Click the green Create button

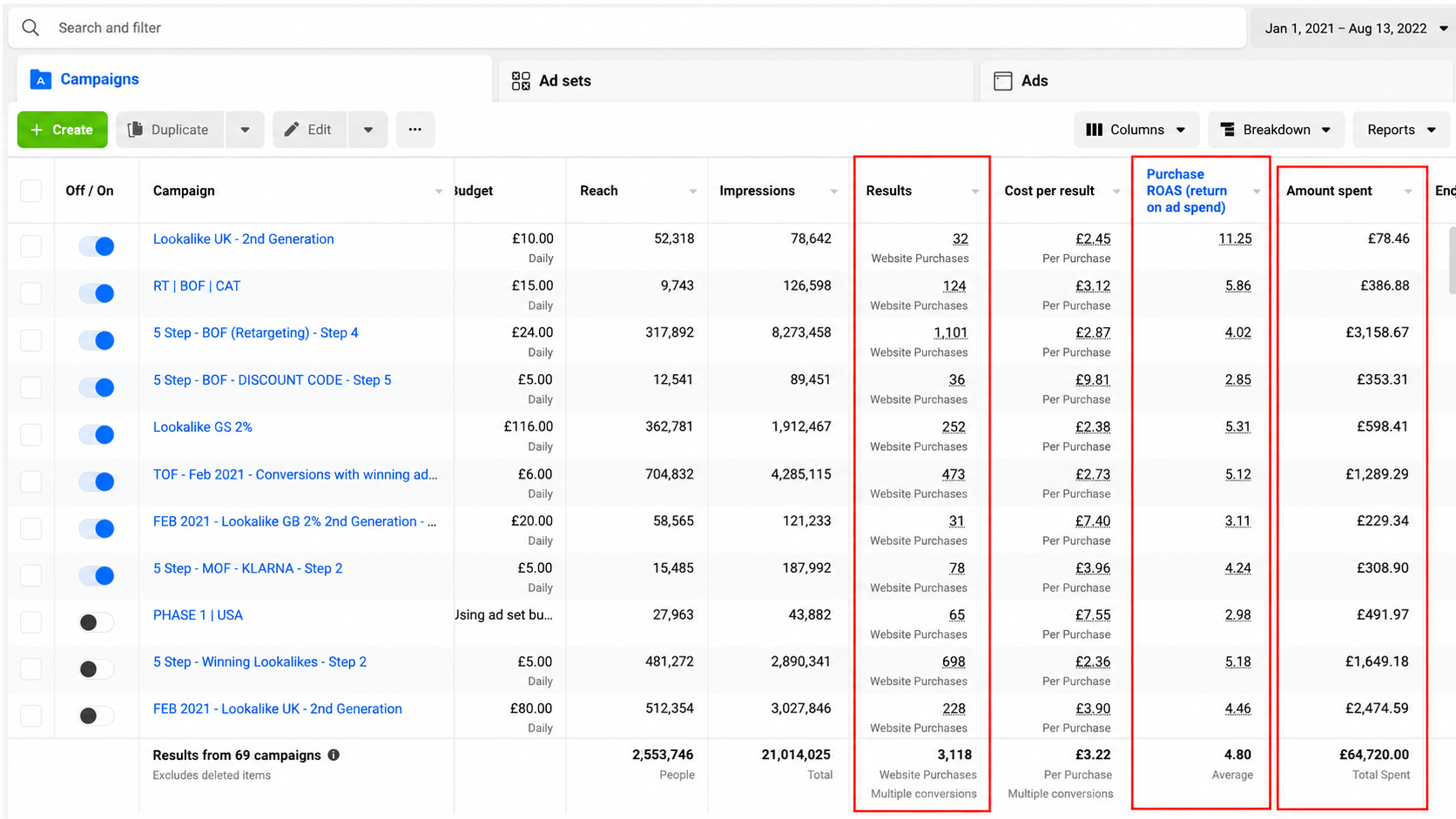[62, 130]
